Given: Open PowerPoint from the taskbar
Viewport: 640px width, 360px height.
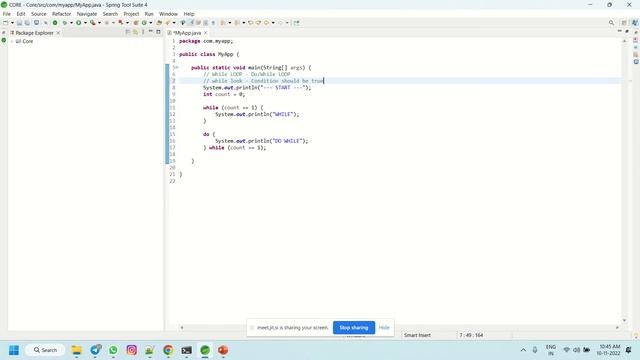Looking at the screenshot, I should point(223,350).
